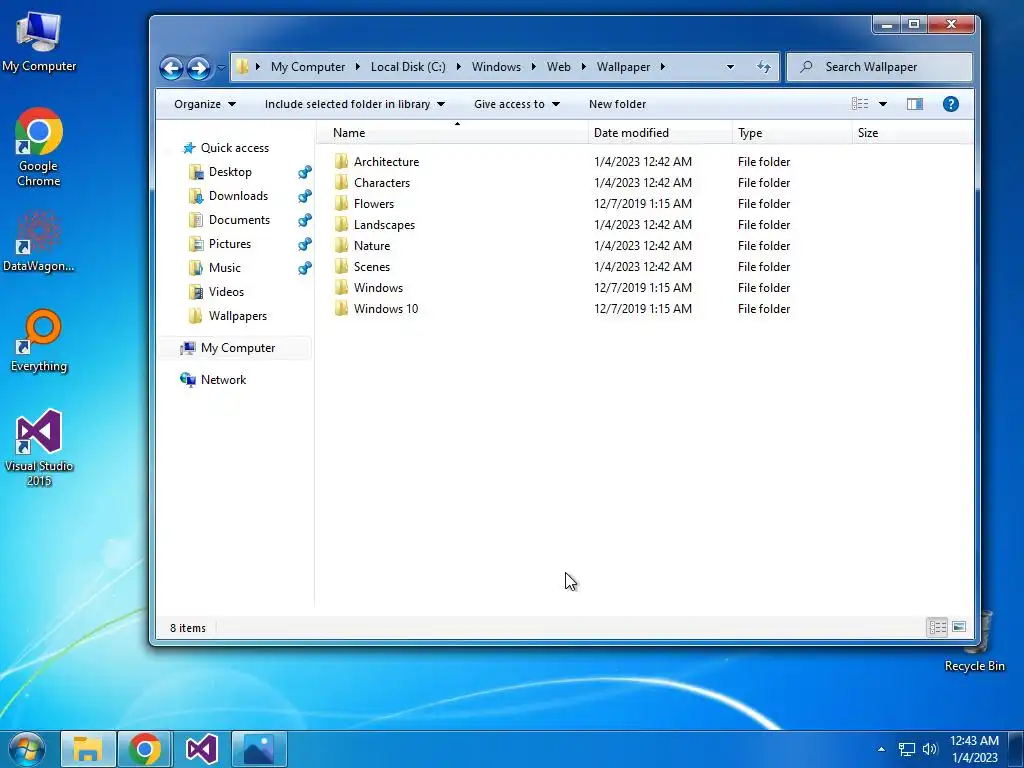Click the Flowers date 12/7/2019 1:15 AM
This screenshot has width=1024, height=768.
point(643,203)
